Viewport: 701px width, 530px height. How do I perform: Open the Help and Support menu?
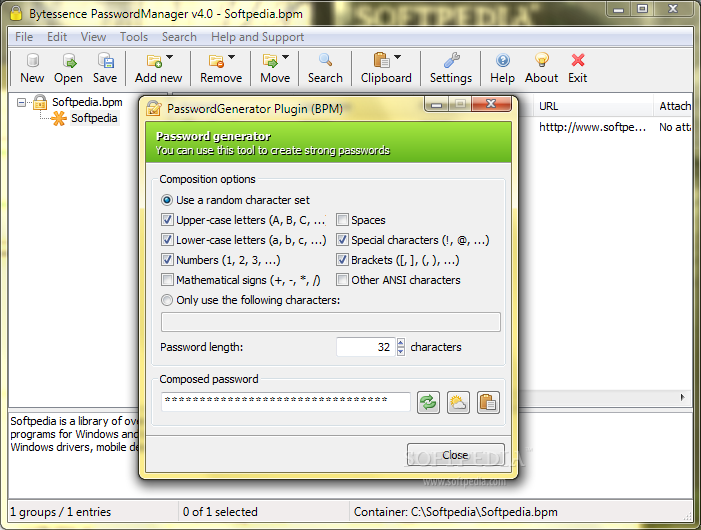point(258,37)
